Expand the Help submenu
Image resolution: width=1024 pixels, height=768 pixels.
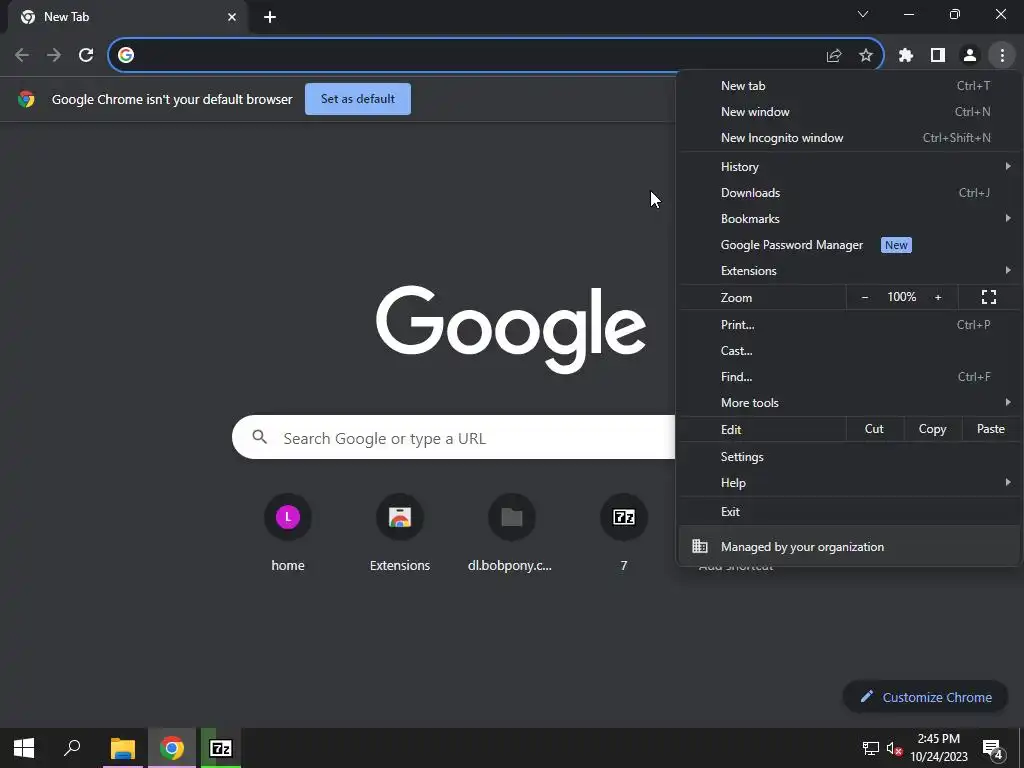[x=849, y=483]
